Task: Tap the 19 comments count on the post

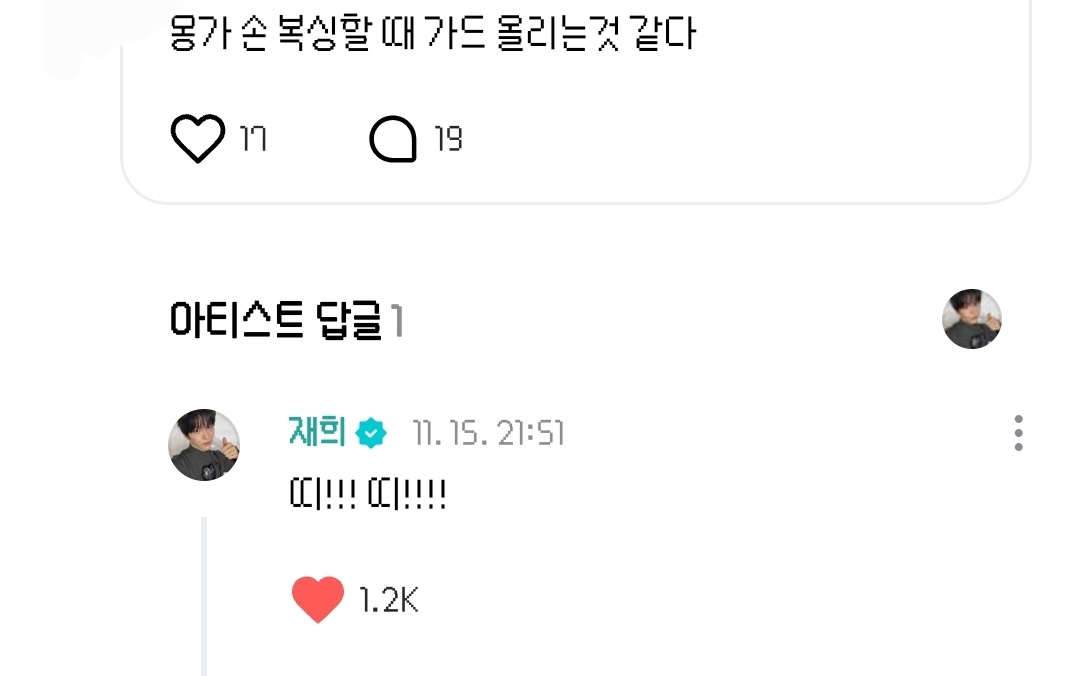Action: 448,139
